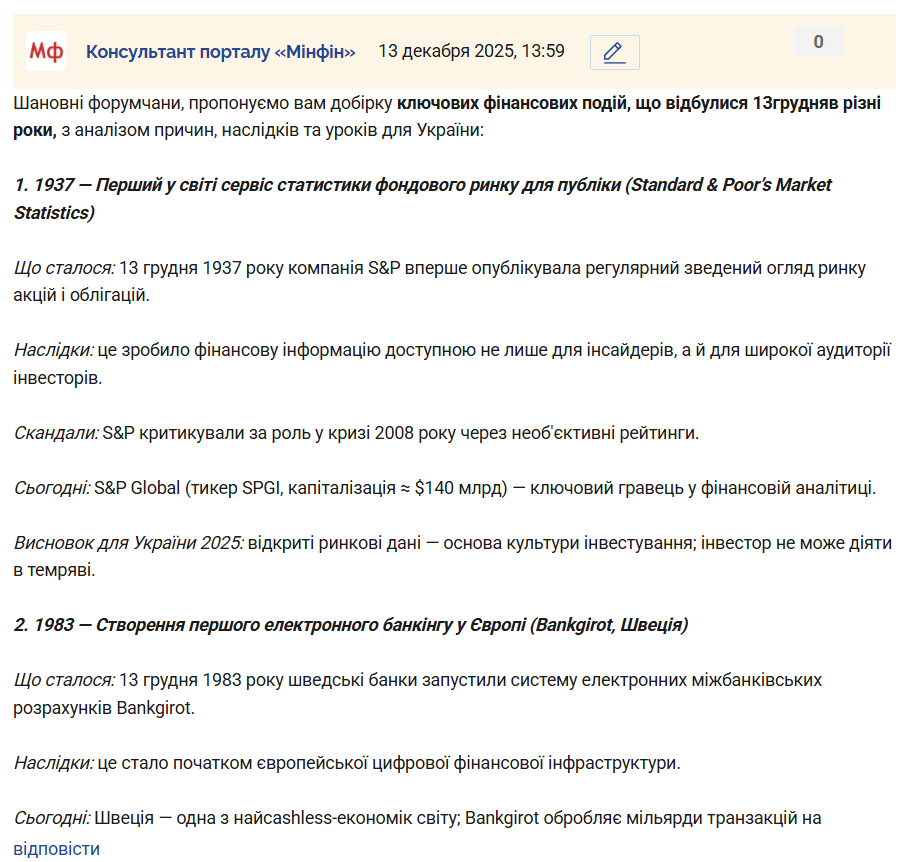Click the line about S&P Global тикер SPGI
Image resolution: width=906 pixels, height=862 pixels.
click(445, 488)
